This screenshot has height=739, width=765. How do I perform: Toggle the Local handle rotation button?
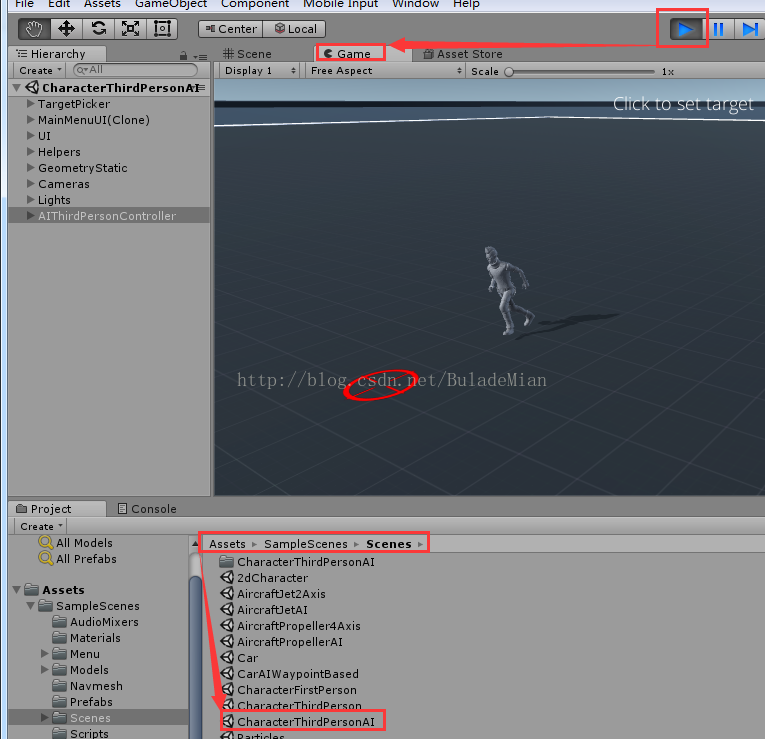(295, 29)
